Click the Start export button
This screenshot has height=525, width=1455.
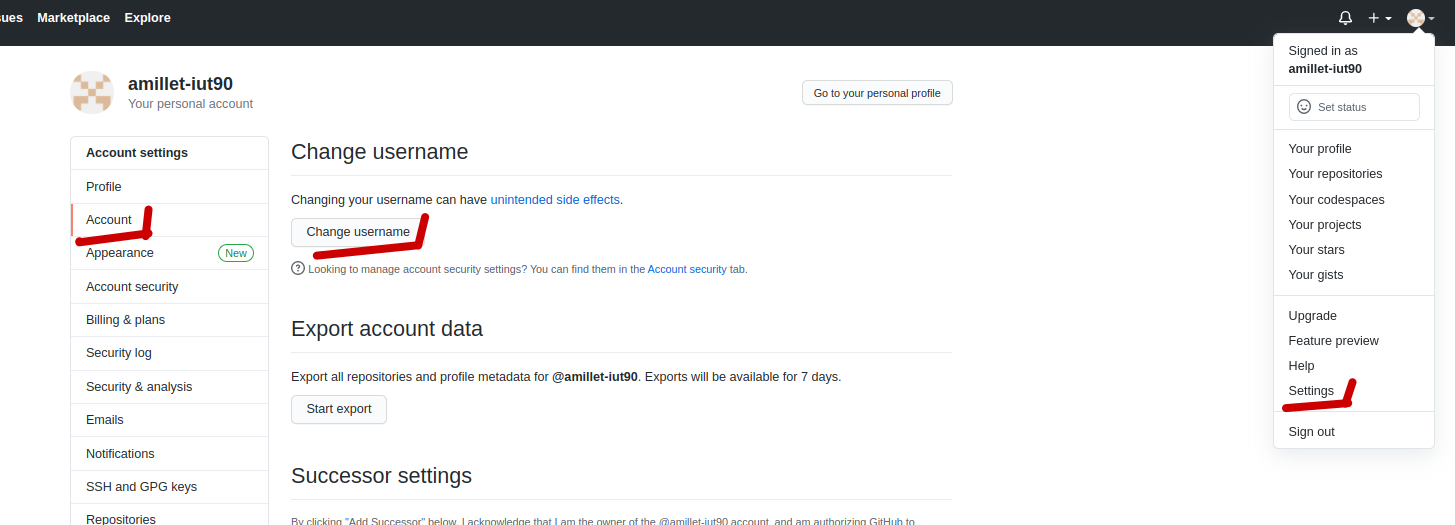pyautogui.click(x=339, y=409)
